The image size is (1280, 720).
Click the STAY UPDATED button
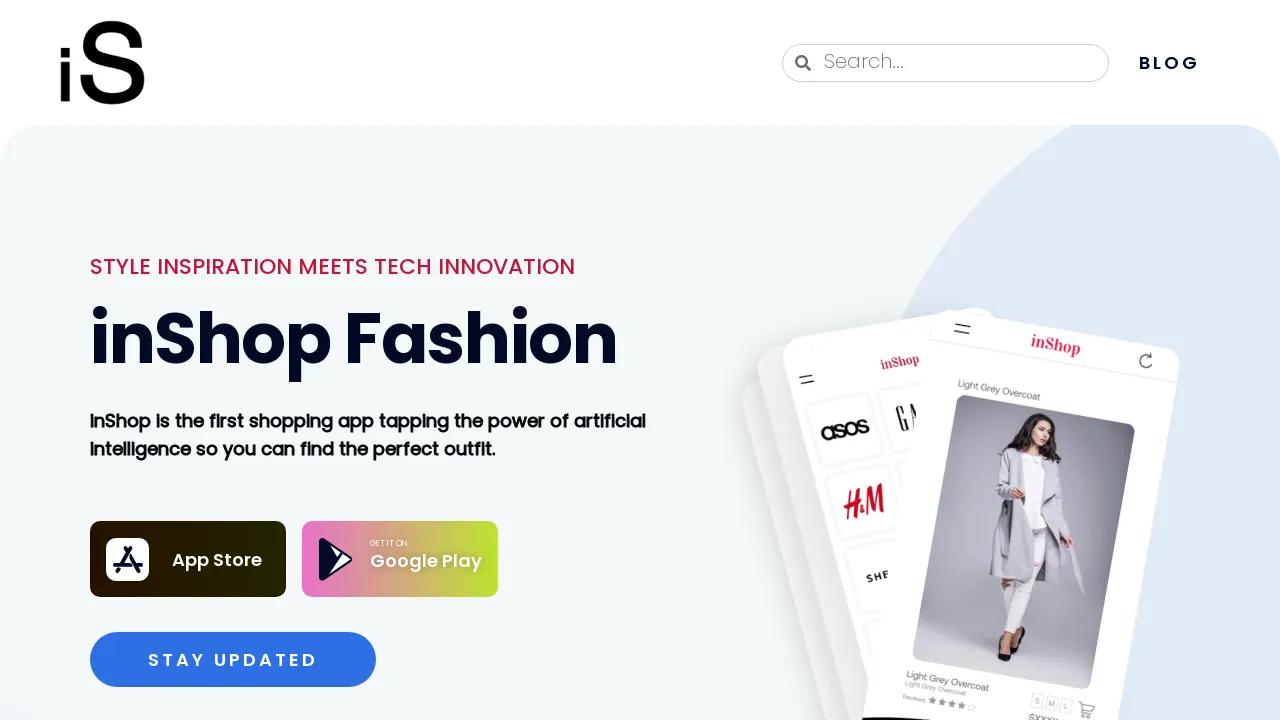233,659
